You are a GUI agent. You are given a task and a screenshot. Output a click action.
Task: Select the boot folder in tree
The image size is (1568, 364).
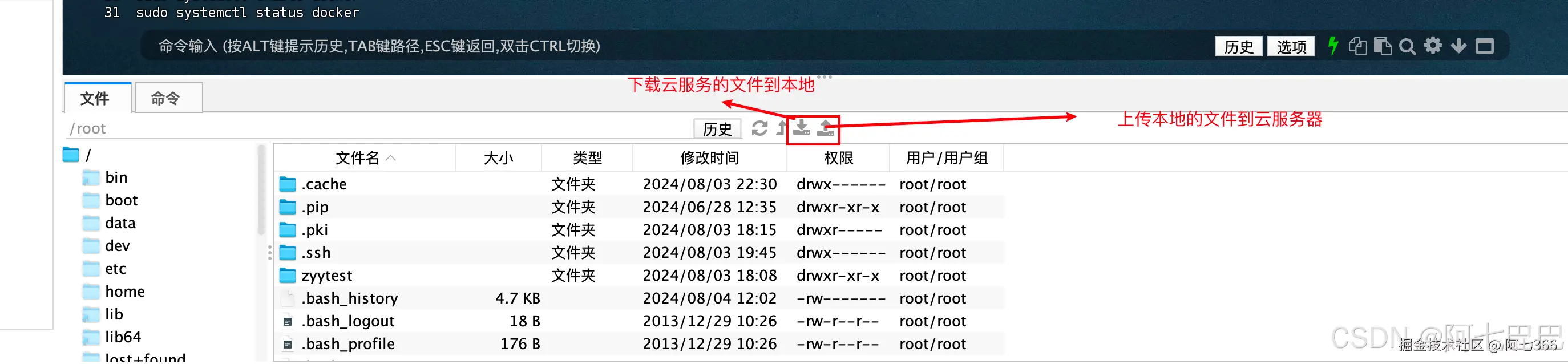click(110, 200)
